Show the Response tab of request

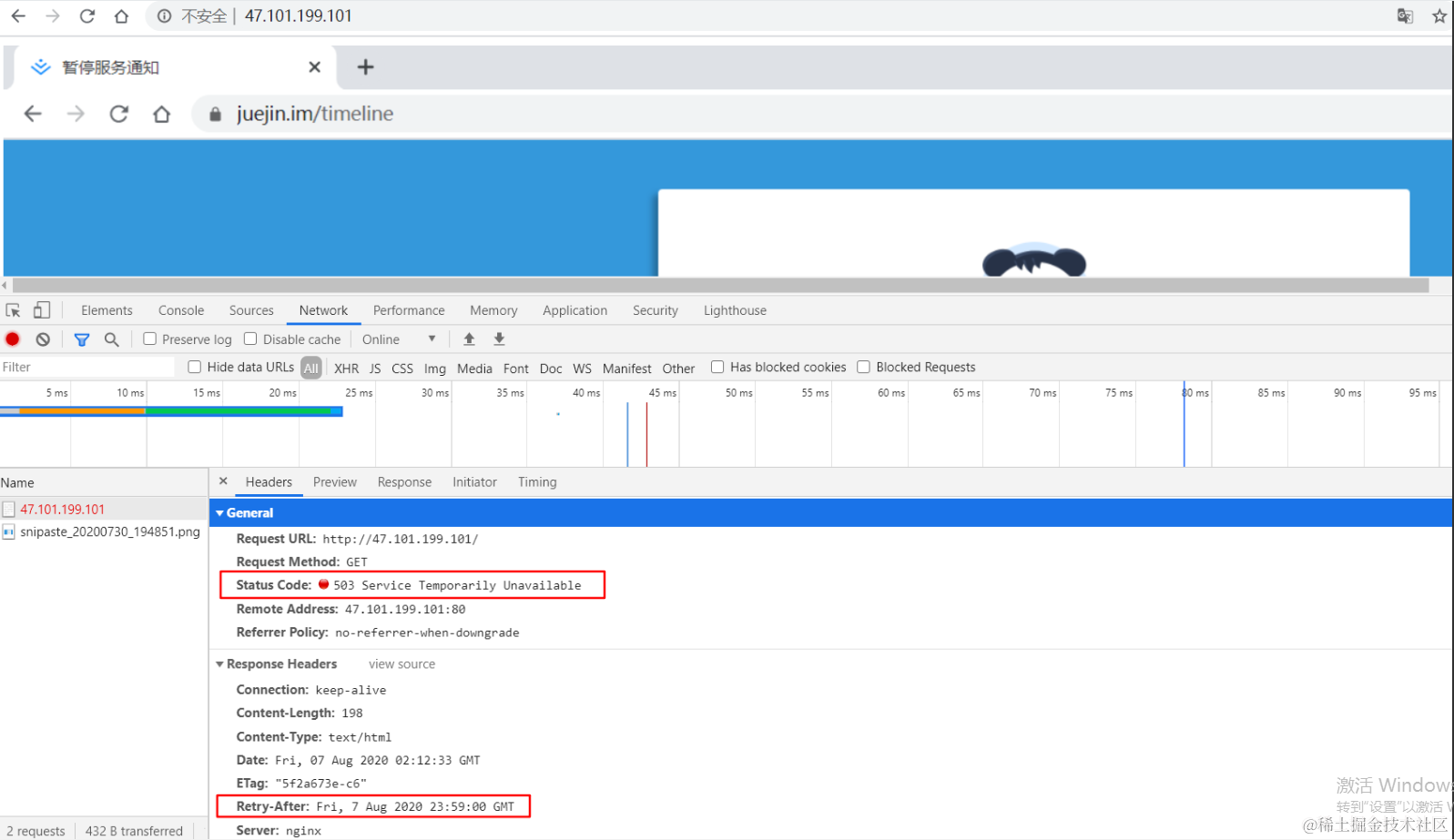pos(404,482)
